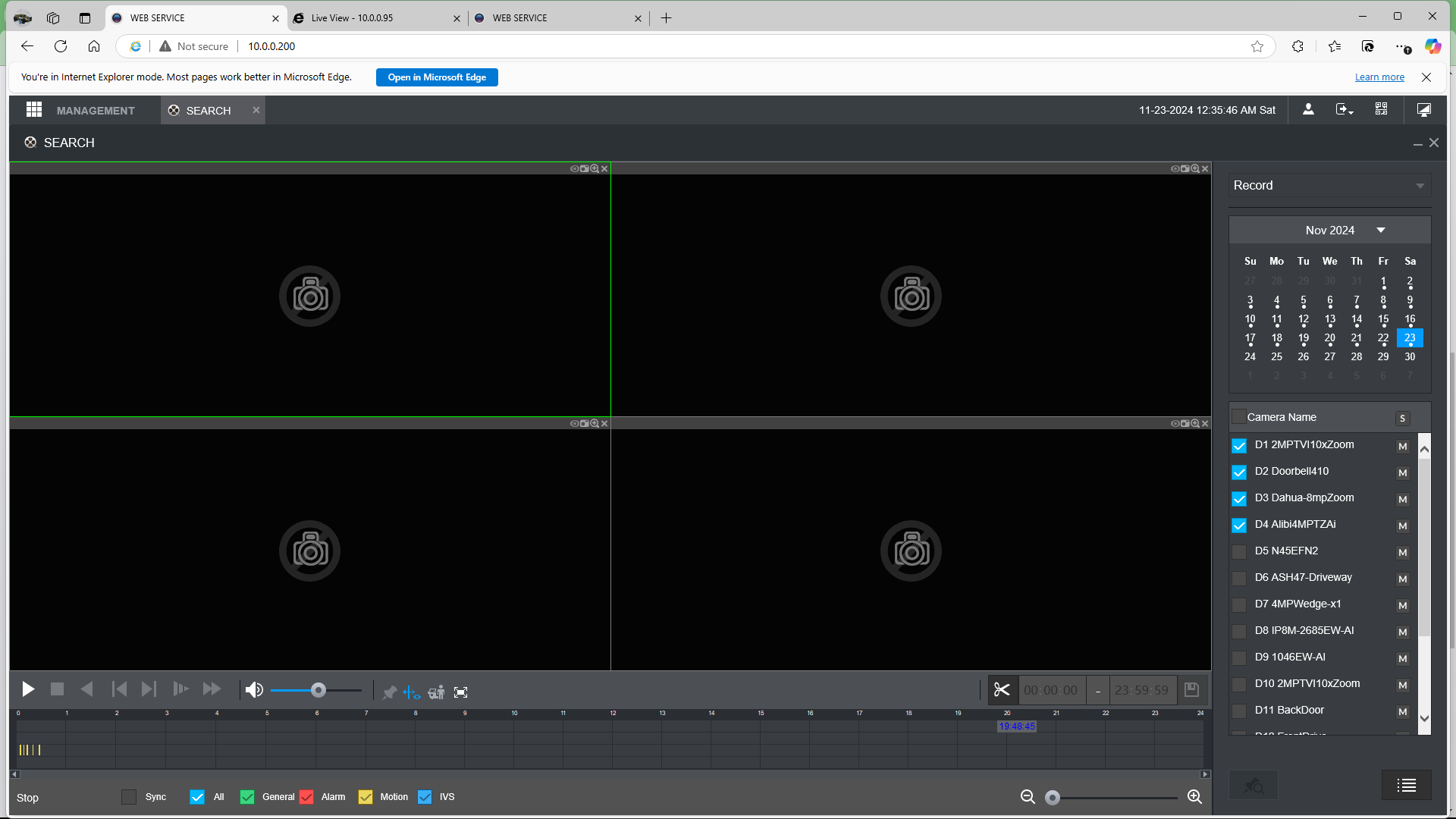1456x819 pixels.
Task: Uncheck D2 Doorbell410 camera checkbox
Action: pos(1239,472)
